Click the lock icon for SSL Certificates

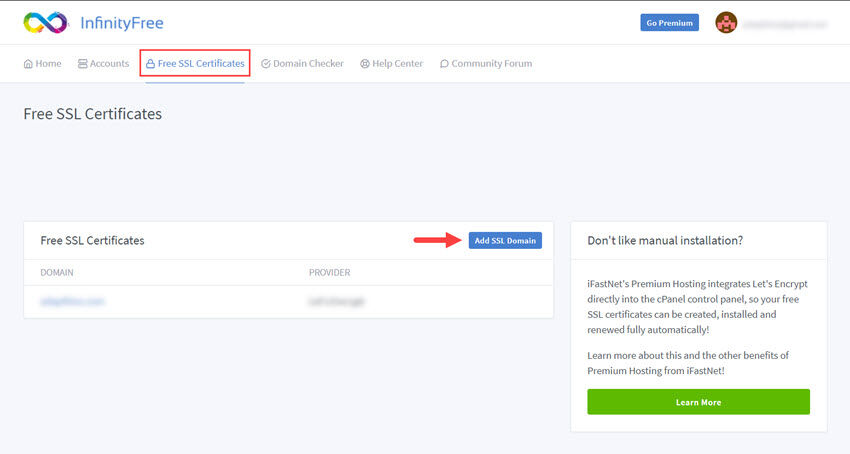[x=150, y=64]
